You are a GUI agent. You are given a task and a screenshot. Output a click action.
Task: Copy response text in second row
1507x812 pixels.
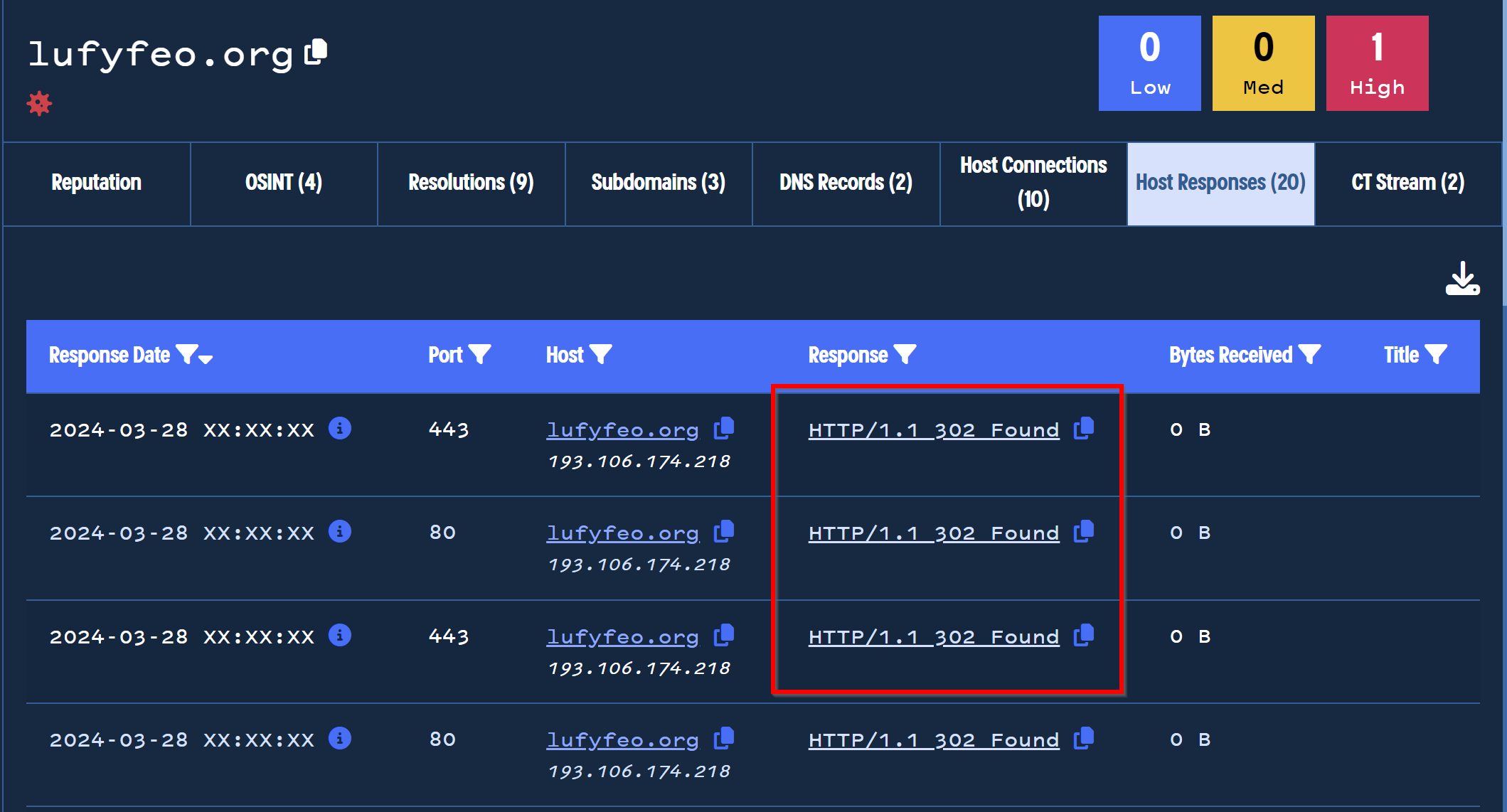[x=1084, y=531]
